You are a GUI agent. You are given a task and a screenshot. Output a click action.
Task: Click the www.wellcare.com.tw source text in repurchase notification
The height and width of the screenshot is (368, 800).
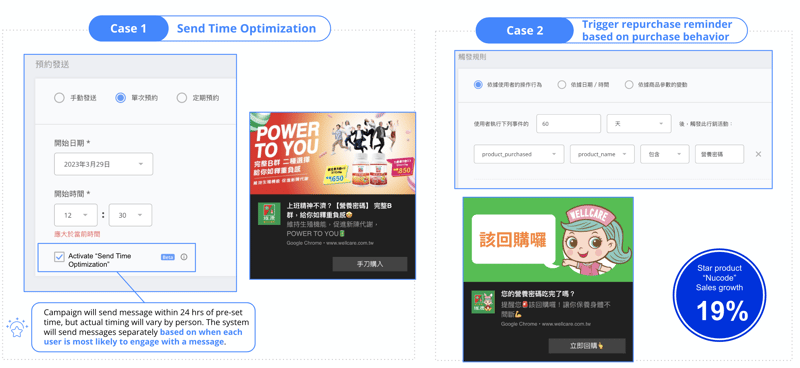point(566,324)
